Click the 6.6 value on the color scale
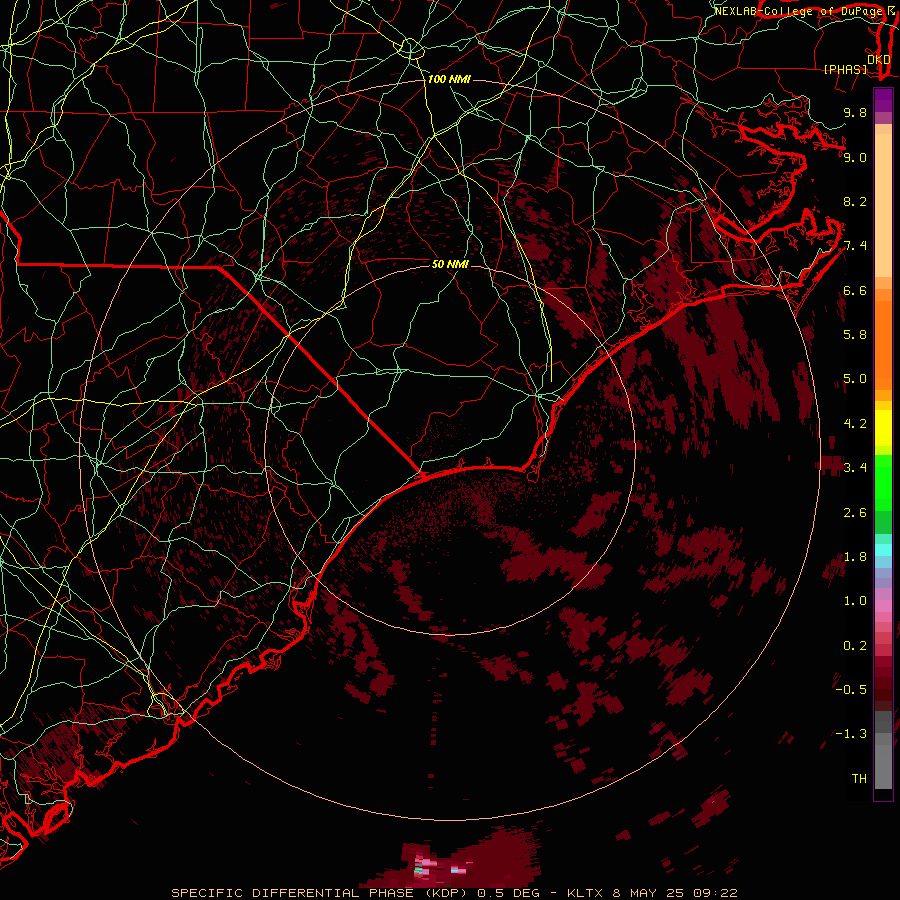Image resolution: width=900 pixels, height=900 pixels. pos(855,290)
